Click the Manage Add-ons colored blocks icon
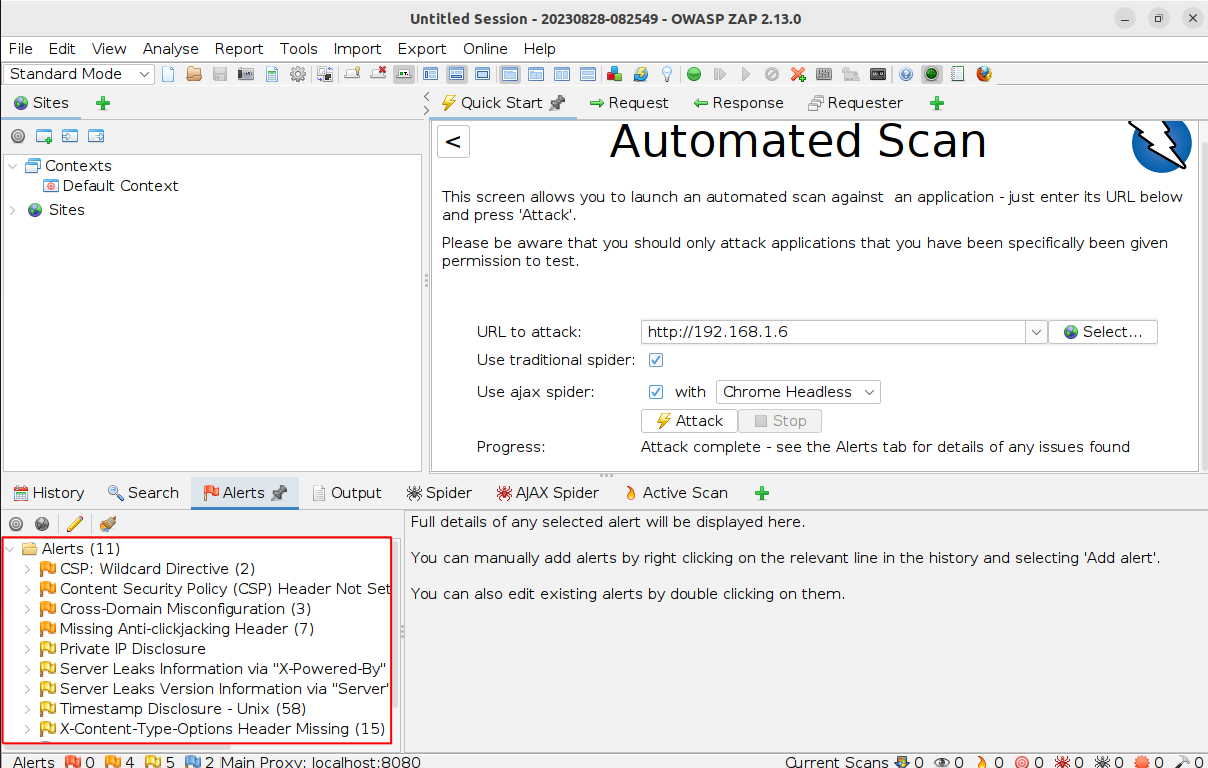Image resolution: width=1208 pixels, height=768 pixels. 614,74
